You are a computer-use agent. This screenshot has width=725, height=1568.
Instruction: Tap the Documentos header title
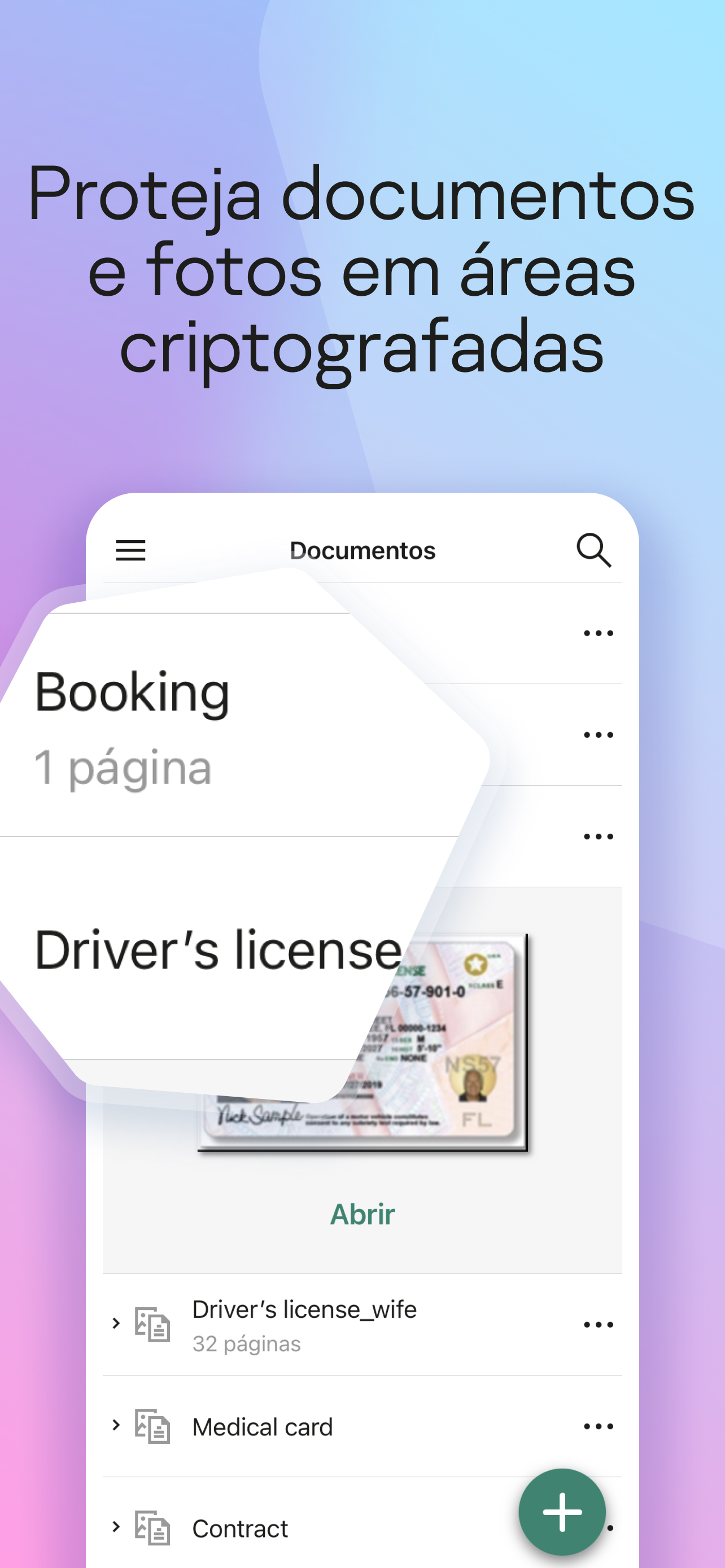[x=363, y=551]
